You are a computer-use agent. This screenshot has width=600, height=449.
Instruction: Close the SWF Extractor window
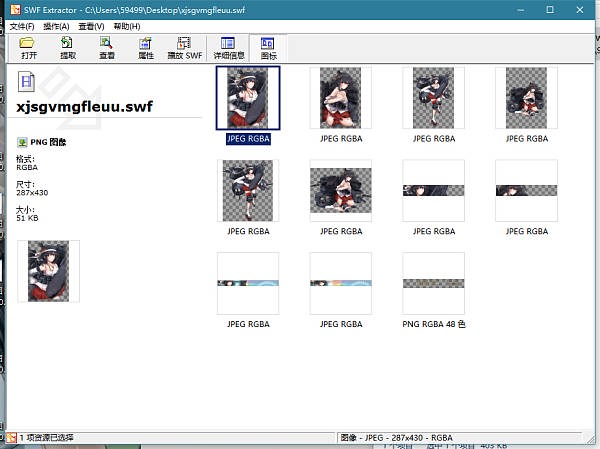tap(580, 10)
